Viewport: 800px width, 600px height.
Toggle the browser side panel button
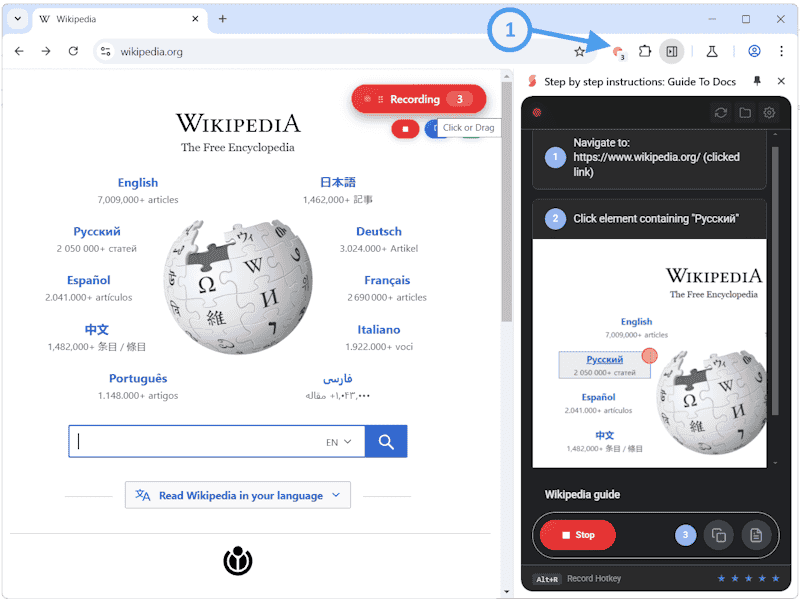pos(672,51)
